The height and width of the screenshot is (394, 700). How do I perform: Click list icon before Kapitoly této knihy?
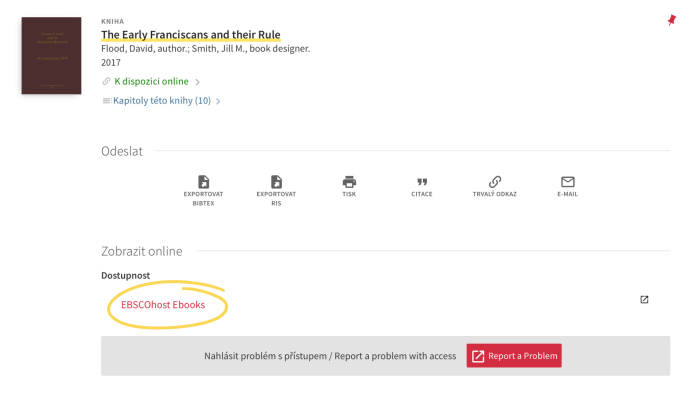107,101
